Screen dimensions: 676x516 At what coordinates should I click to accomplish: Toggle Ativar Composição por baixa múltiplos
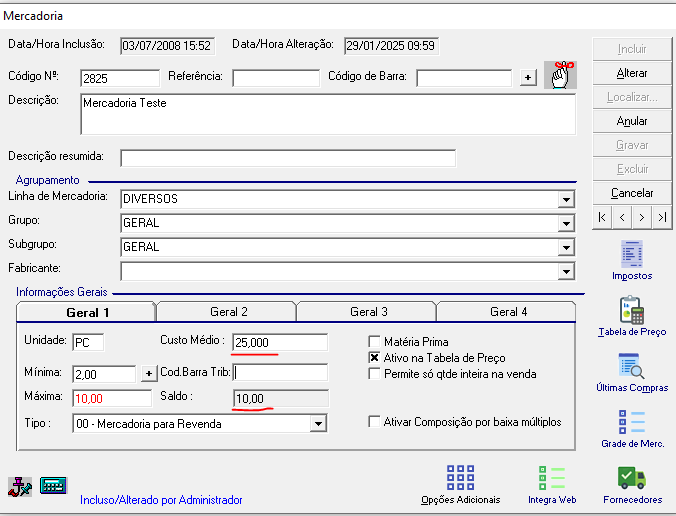375,422
